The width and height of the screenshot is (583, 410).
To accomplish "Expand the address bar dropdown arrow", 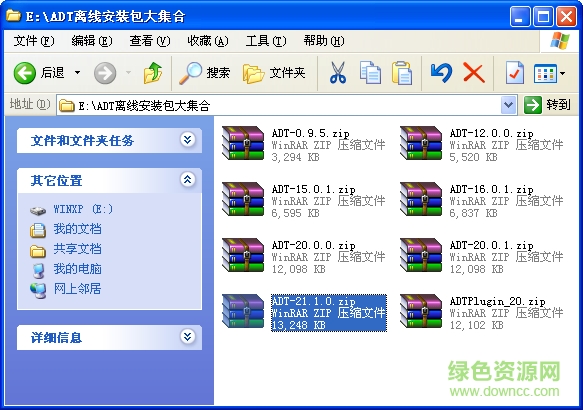I will [x=508, y=105].
